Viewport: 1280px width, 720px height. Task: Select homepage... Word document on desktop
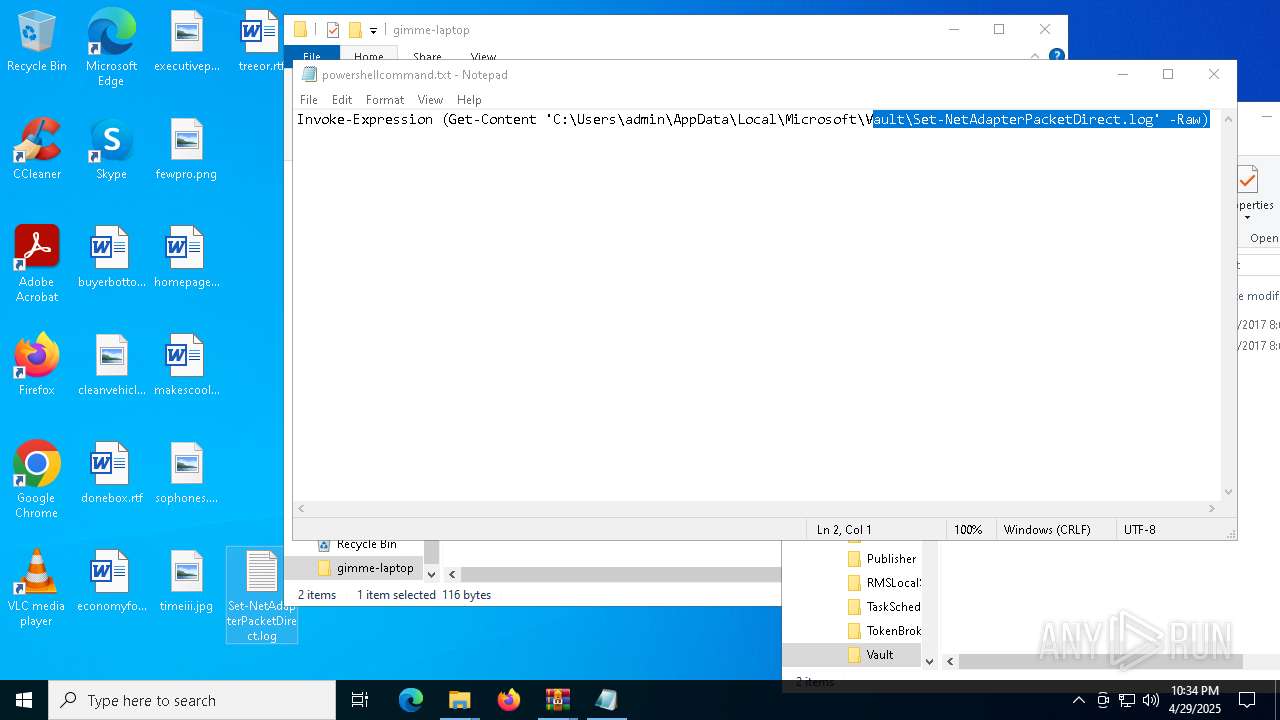click(x=186, y=257)
